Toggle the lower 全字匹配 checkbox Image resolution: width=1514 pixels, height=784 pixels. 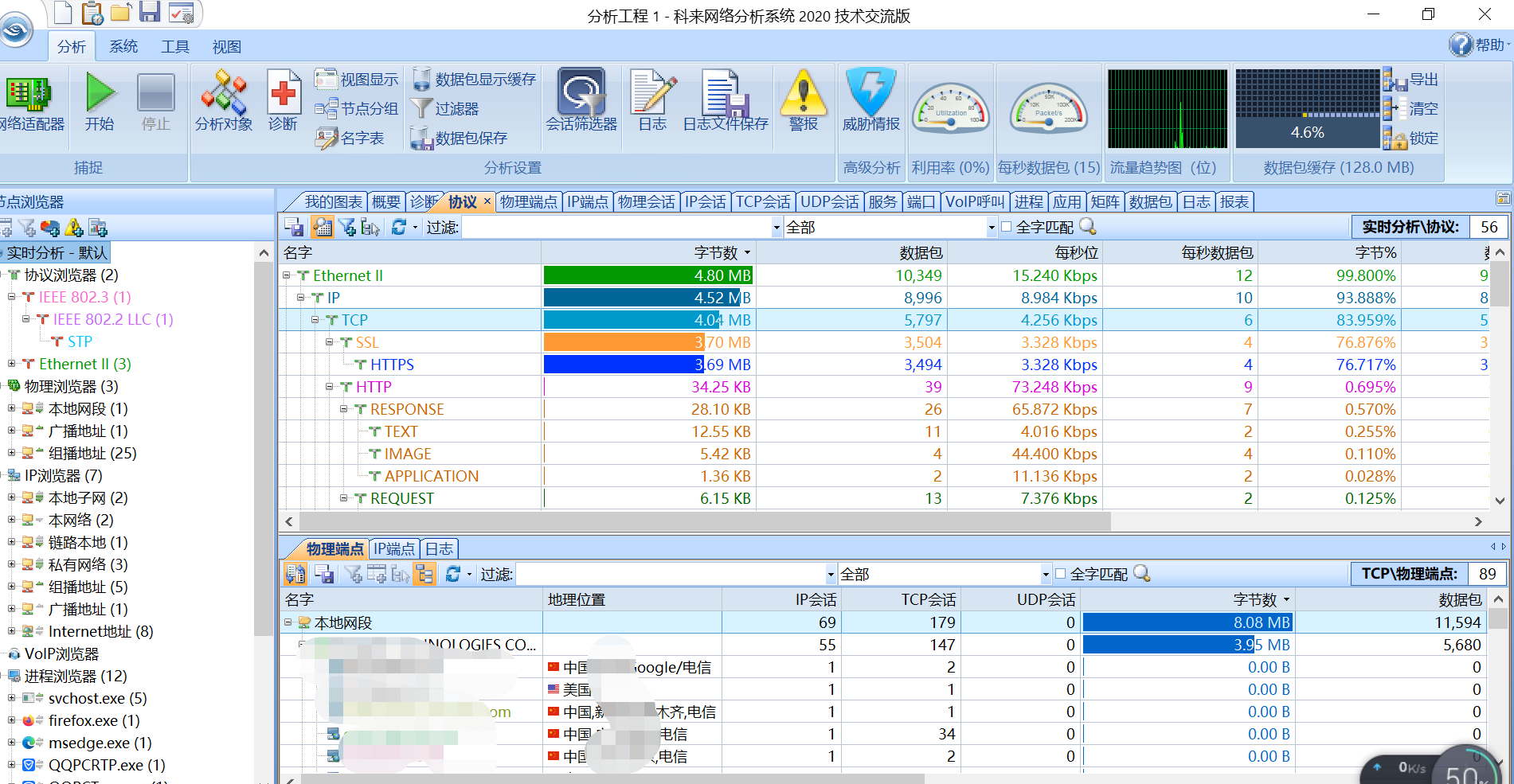pyautogui.click(x=1061, y=574)
